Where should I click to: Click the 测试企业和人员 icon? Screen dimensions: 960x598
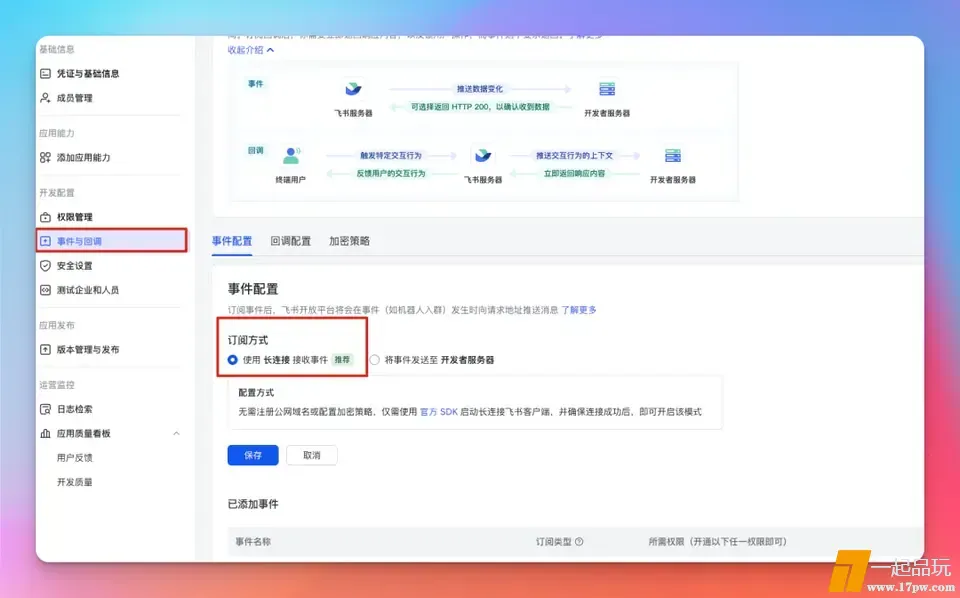(x=45, y=290)
